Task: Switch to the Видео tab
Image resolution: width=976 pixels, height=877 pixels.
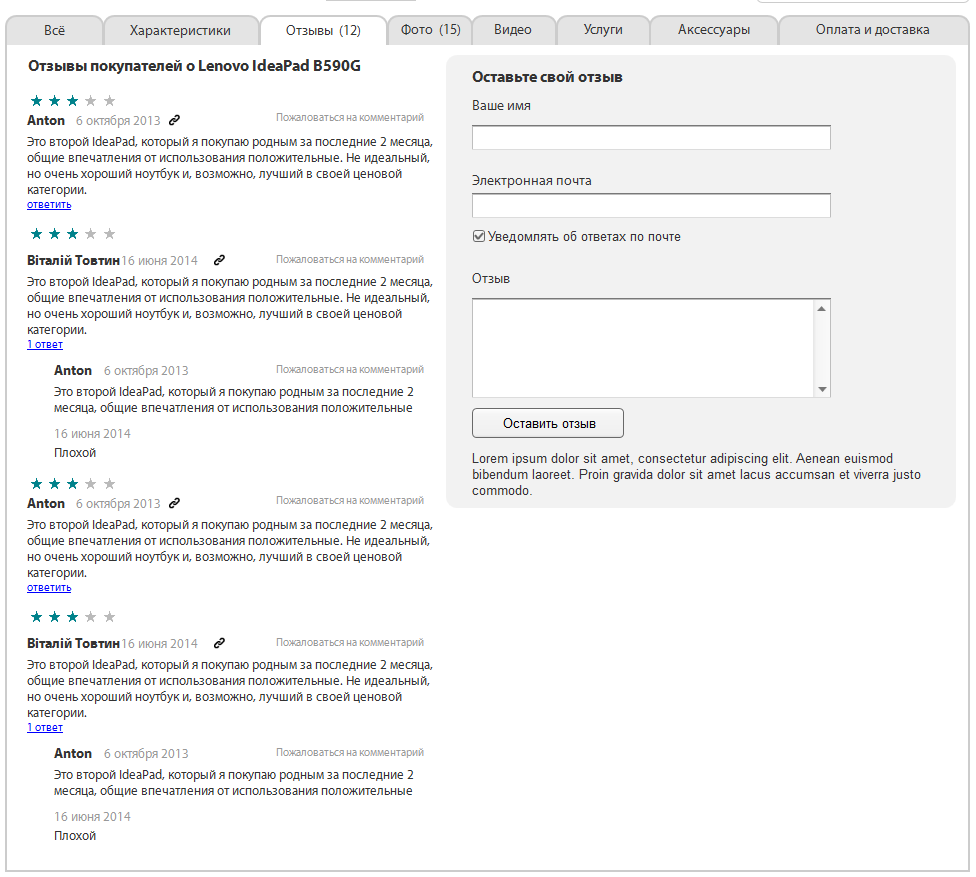Action: point(513,30)
